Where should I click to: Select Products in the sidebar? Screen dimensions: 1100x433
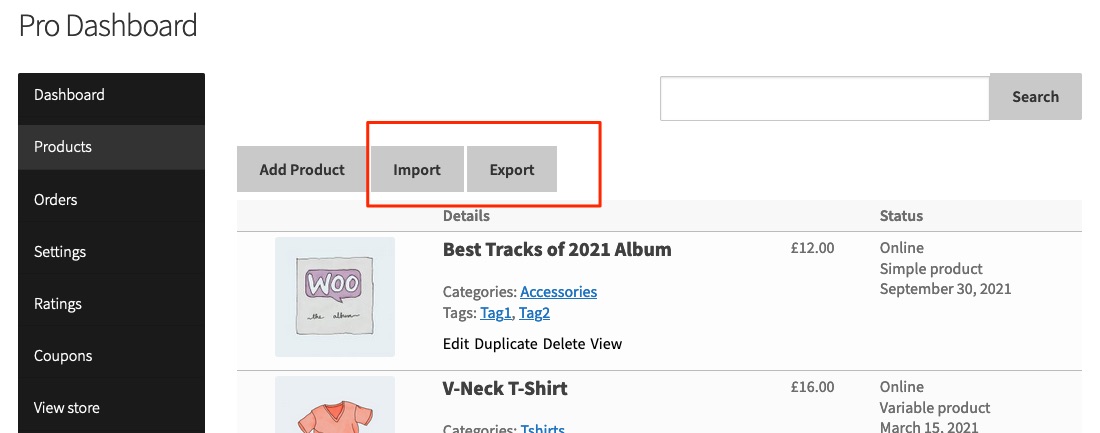point(112,147)
